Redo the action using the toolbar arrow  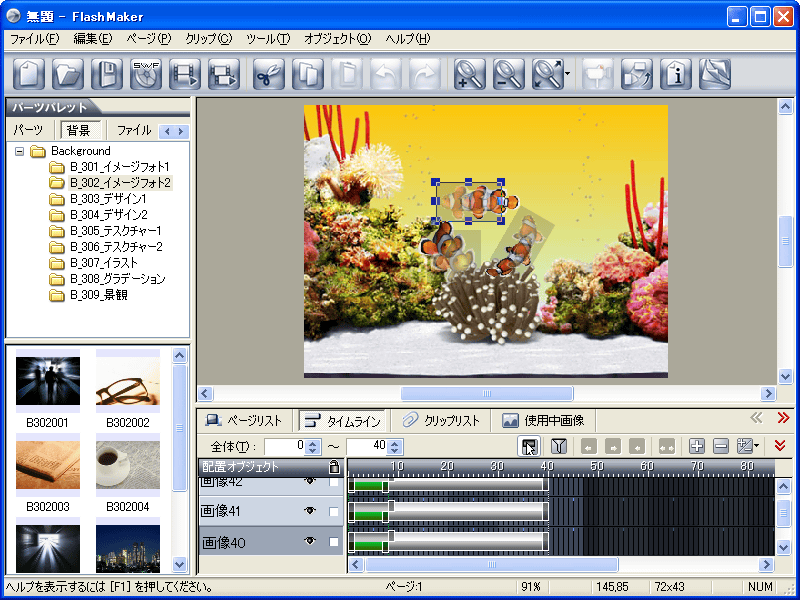pyautogui.click(x=425, y=74)
